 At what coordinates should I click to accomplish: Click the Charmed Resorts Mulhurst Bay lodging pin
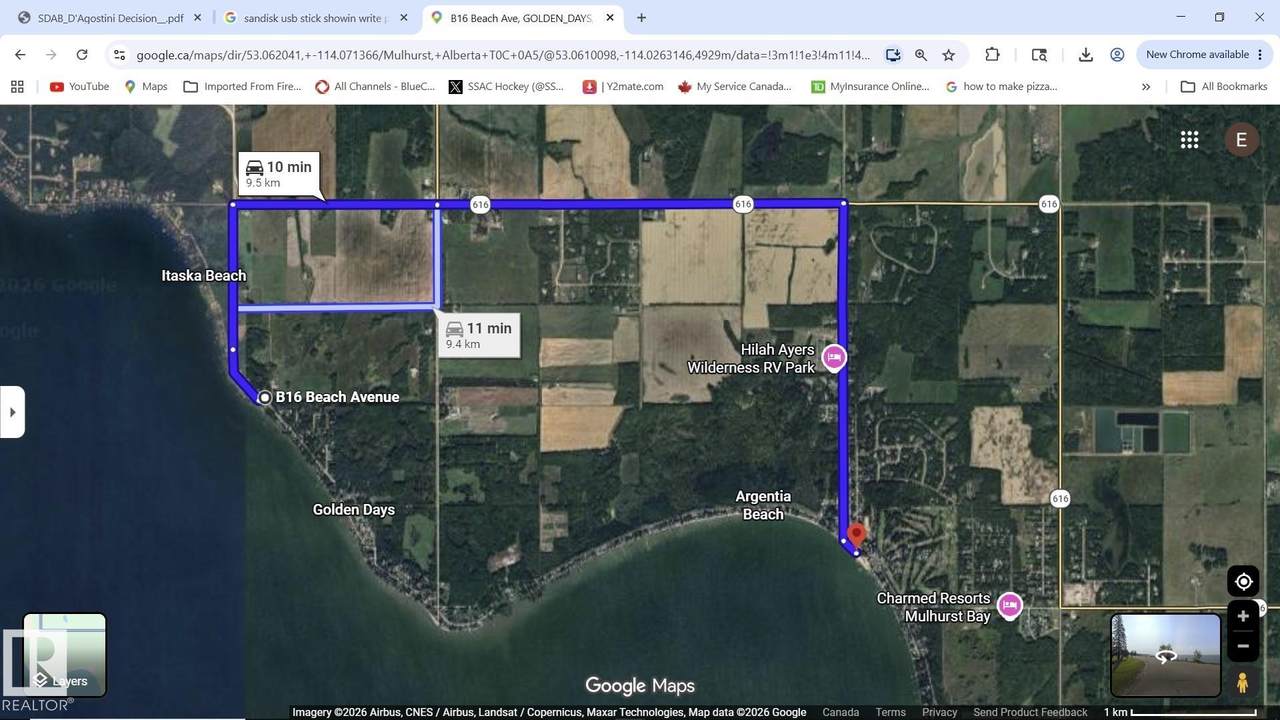click(x=1009, y=605)
